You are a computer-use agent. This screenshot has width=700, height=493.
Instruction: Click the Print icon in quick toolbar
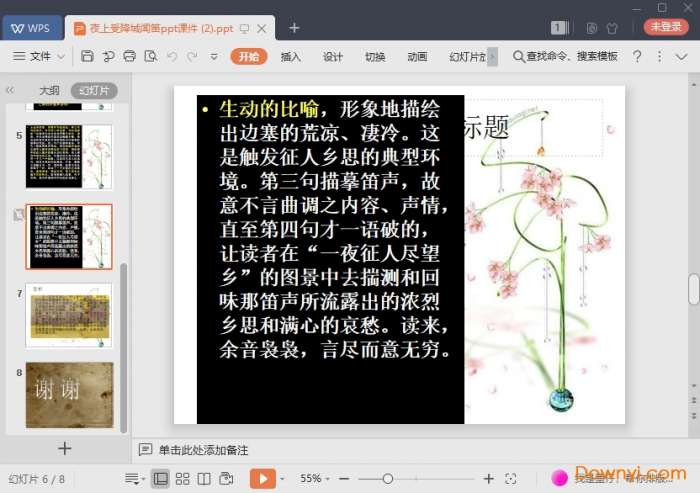pyautogui.click(x=129, y=57)
